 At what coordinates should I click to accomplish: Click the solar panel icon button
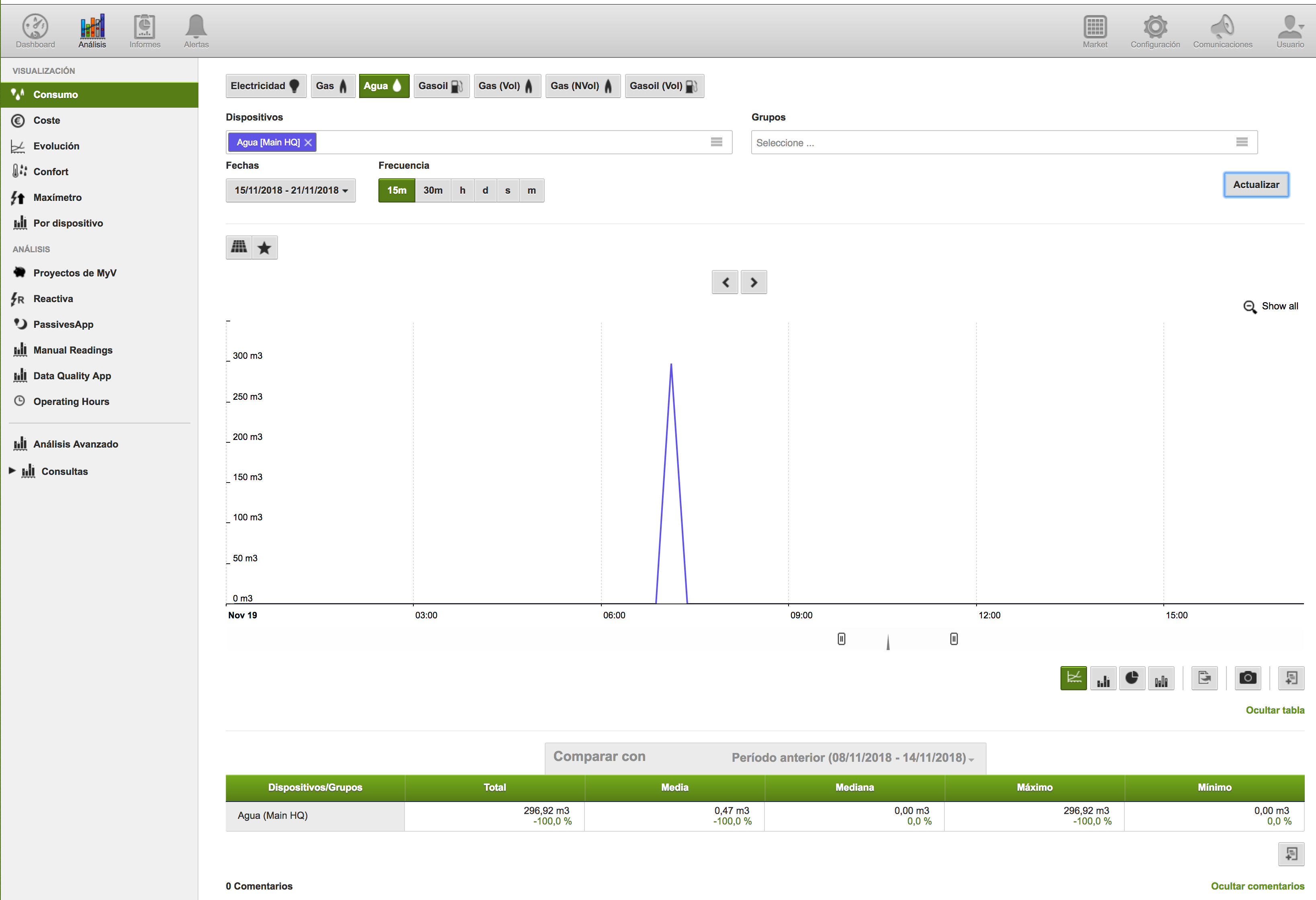(x=239, y=247)
